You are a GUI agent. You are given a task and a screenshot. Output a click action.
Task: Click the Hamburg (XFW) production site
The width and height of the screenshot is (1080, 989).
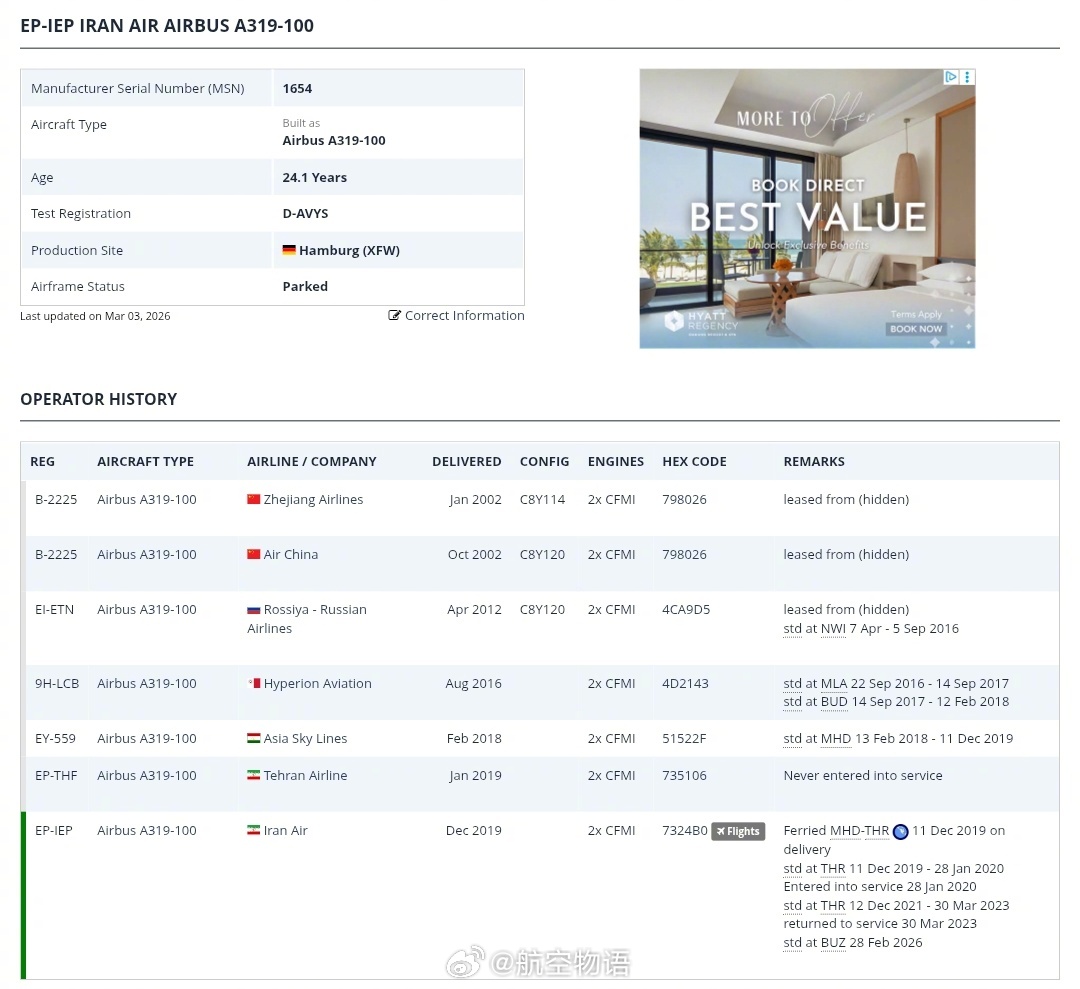(x=349, y=250)
